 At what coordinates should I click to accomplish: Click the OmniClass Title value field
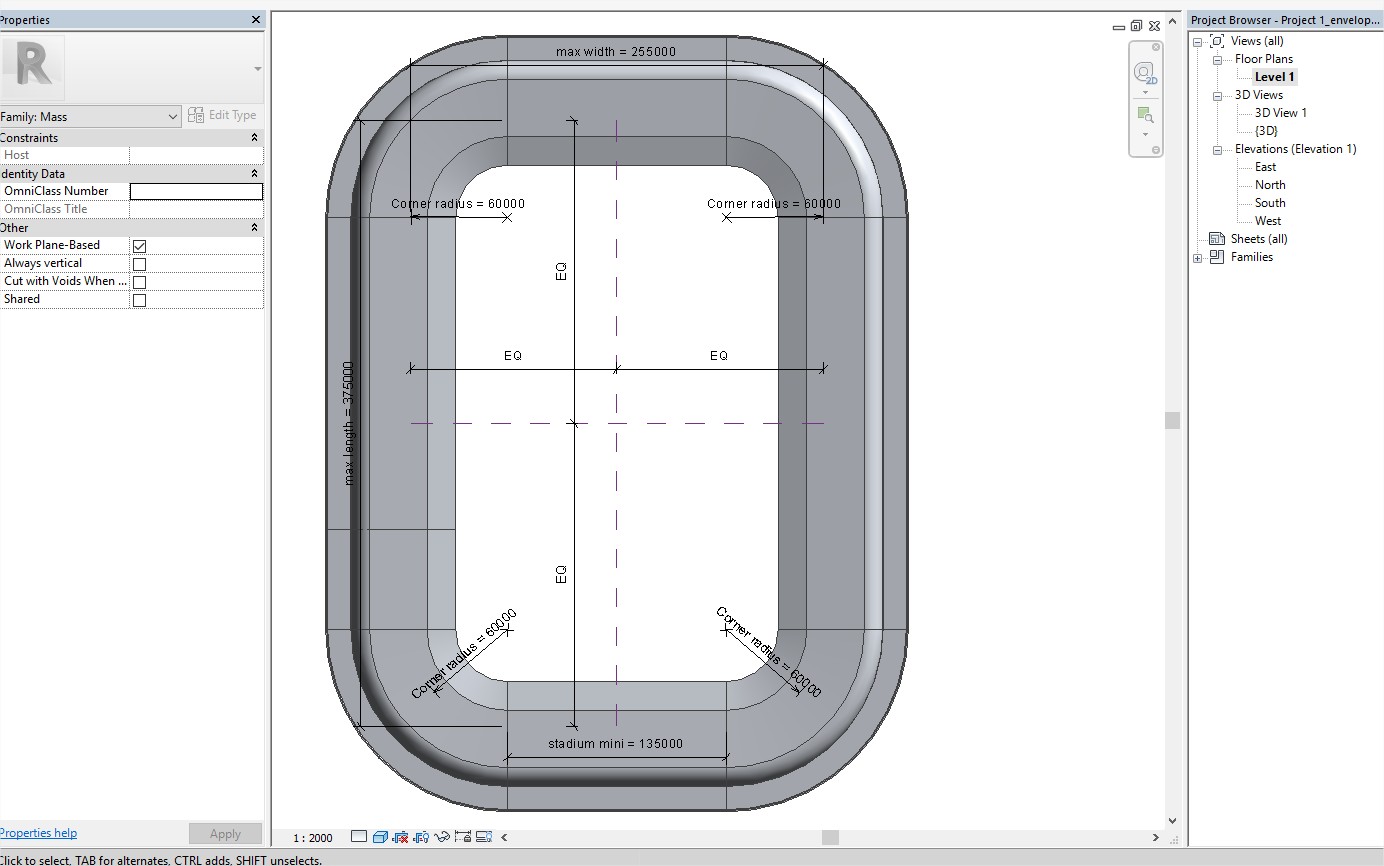coord(196,209)
